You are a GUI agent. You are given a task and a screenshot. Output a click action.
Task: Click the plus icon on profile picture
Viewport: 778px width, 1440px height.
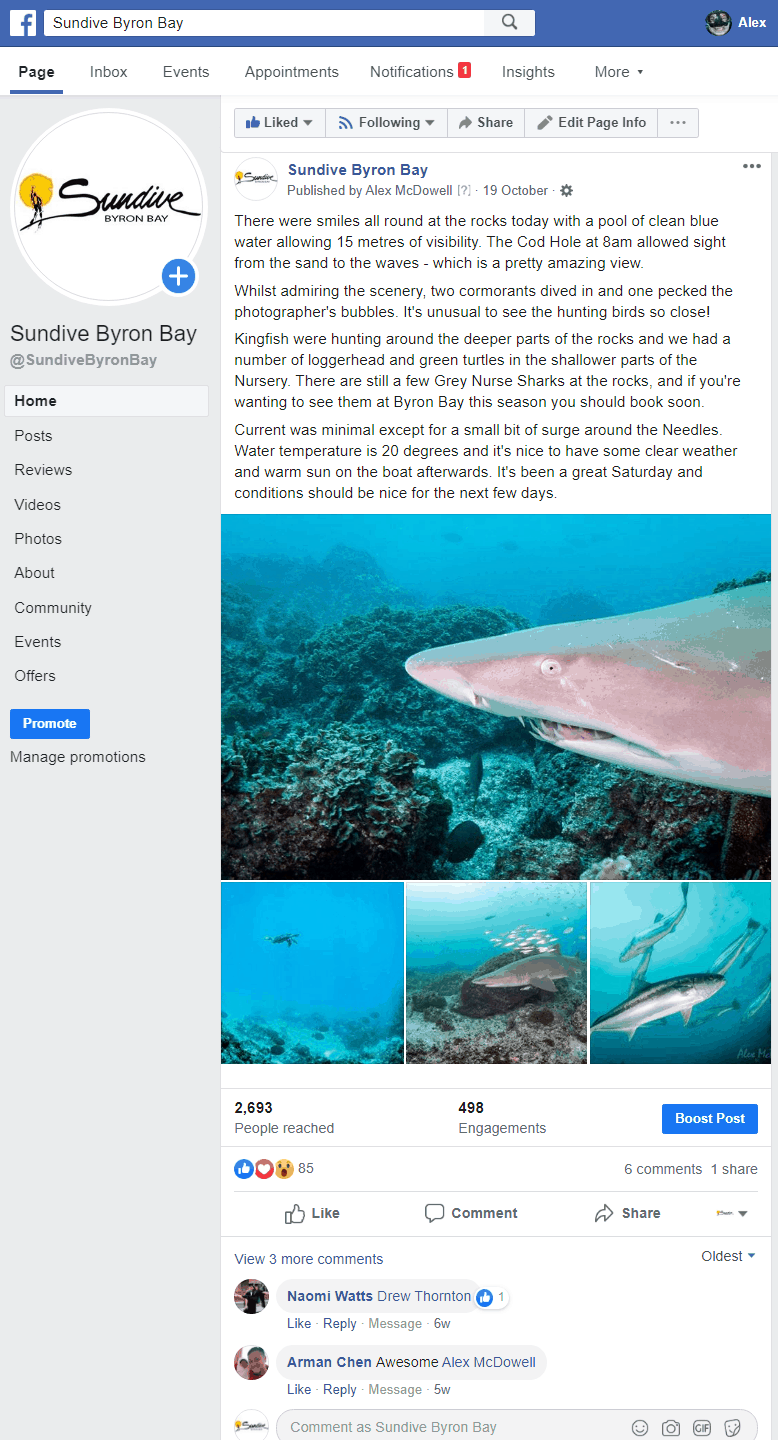pos(178,276)
